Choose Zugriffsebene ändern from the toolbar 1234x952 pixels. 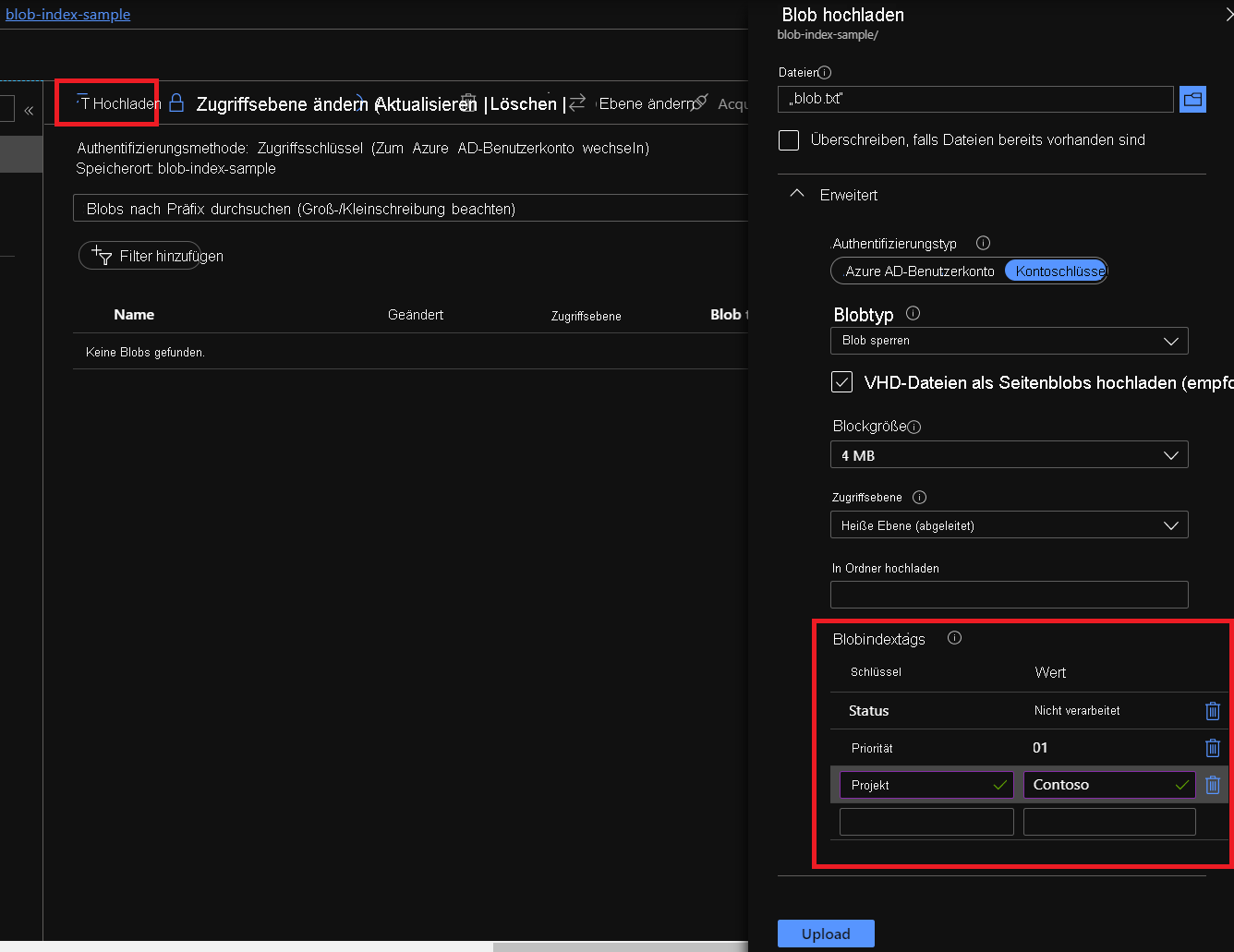click(278, 103)
